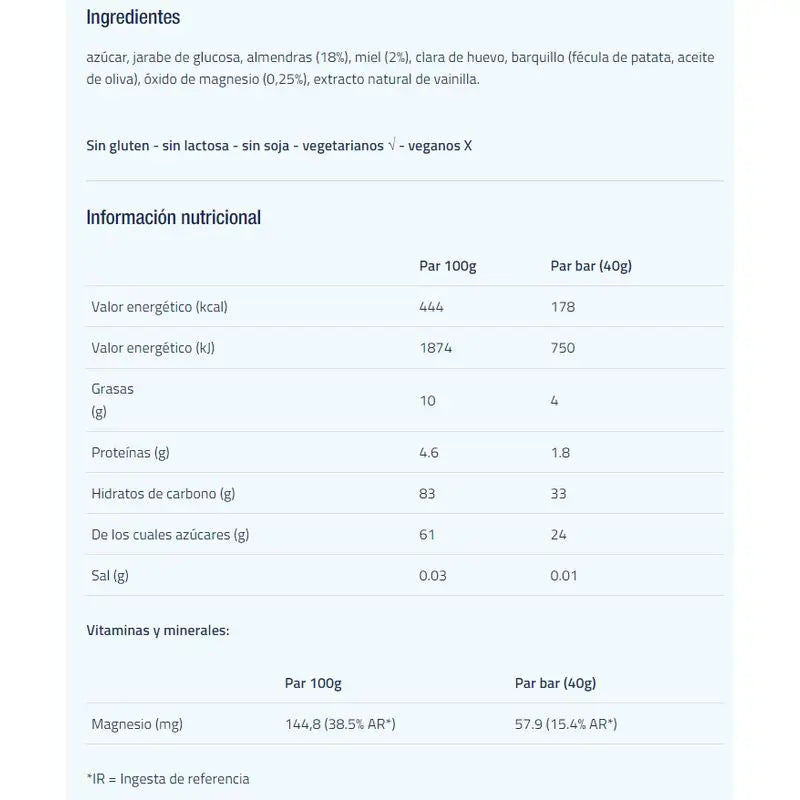This screenshot has width=800, height=800.
Task: Select the 'Sal (g)' row label
Action: coord(110,575)
